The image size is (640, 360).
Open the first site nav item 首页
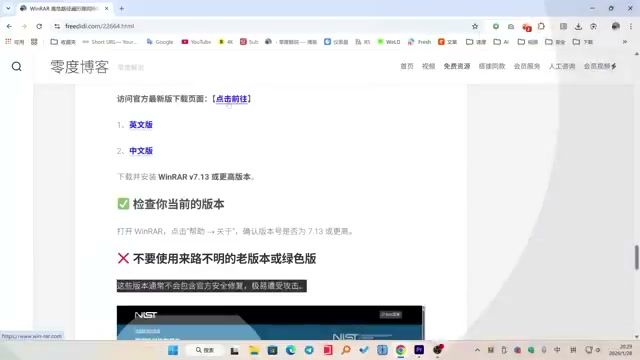pyautogui.click(x=407, y=66)
